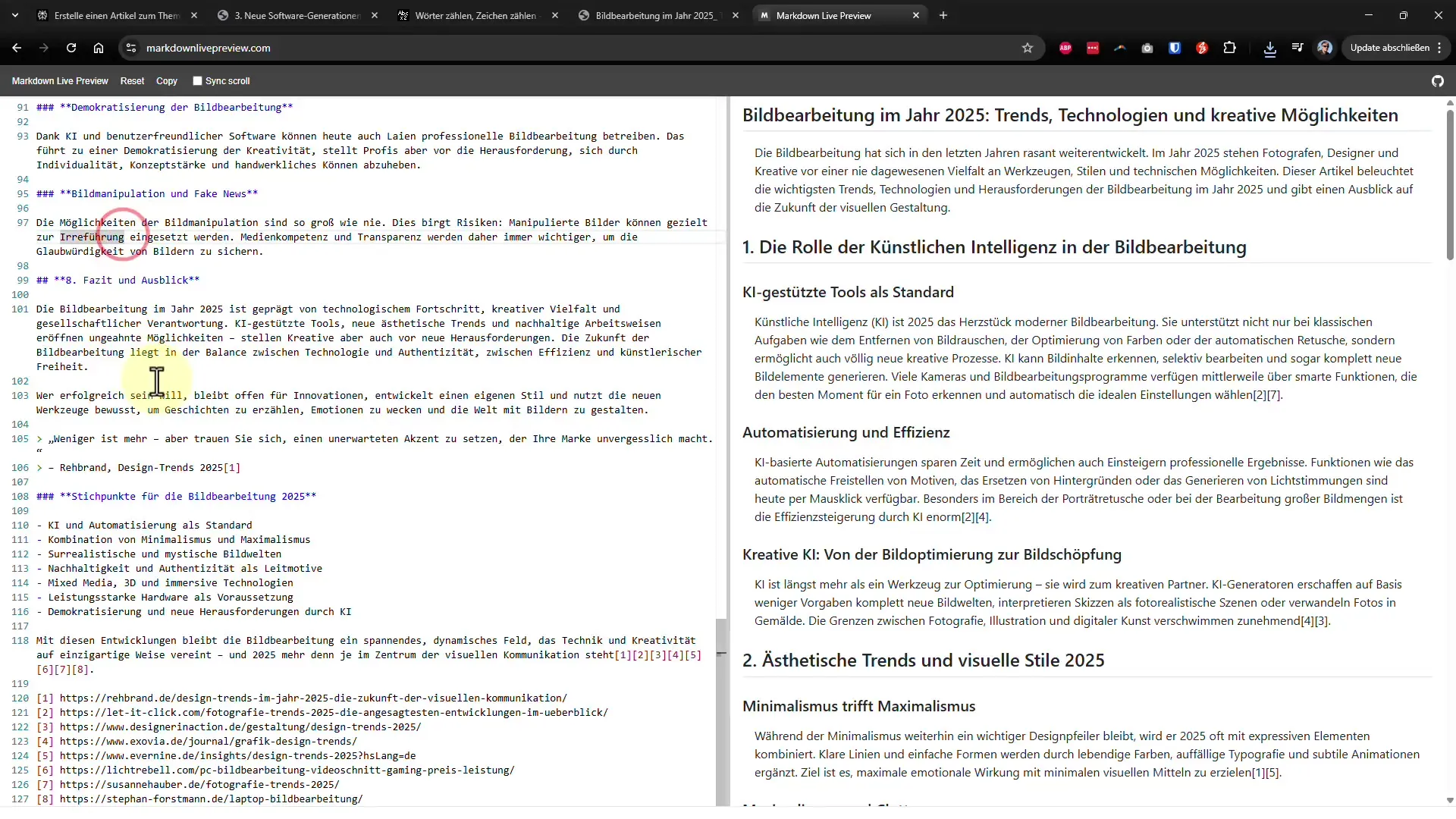Open the GitHub repository icon
Screen dimensions: 1456x819
pyautogui.click(x=1438, y=81)
